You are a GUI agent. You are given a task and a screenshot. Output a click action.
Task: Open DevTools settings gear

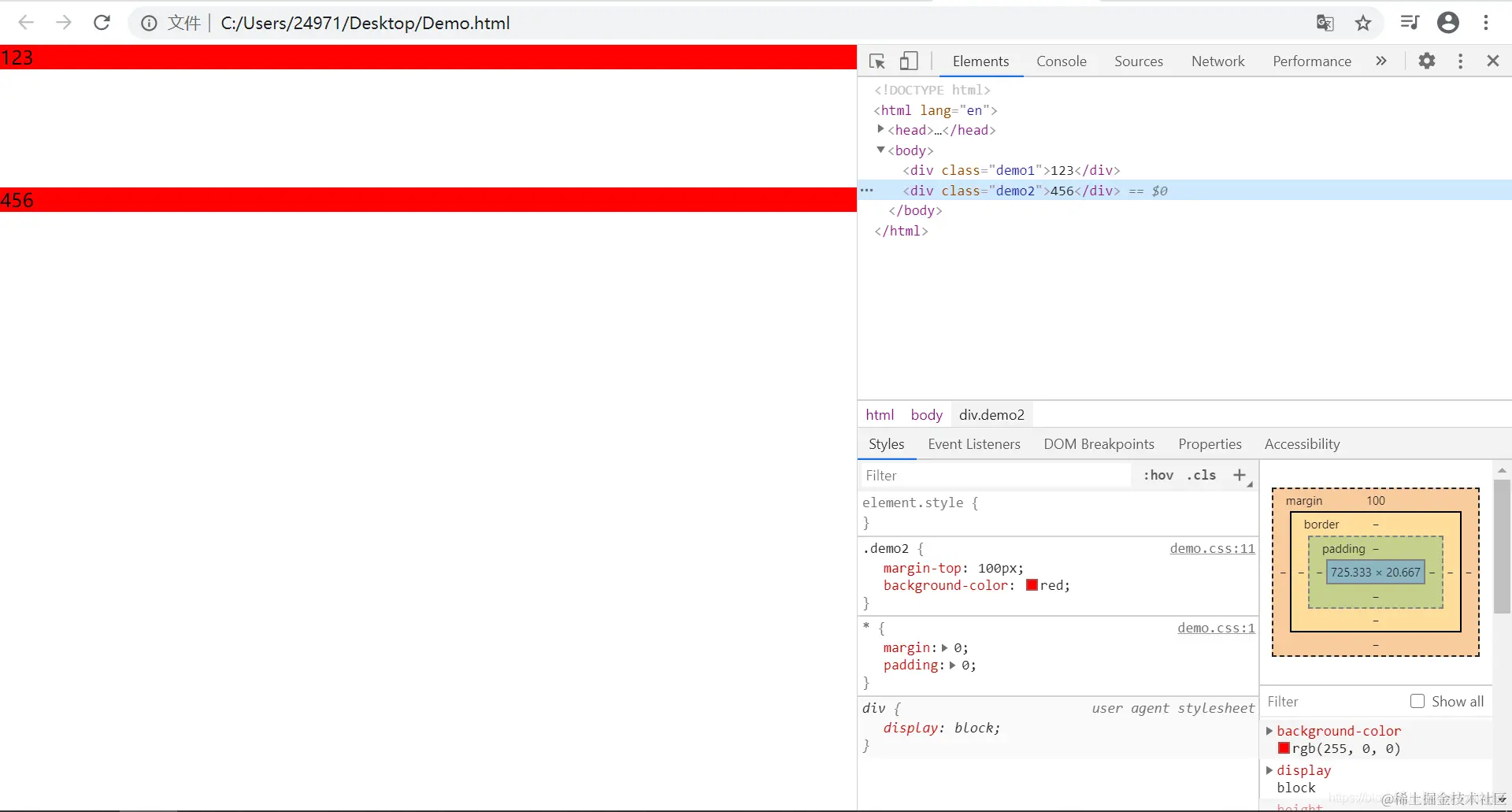[1427, 61]
